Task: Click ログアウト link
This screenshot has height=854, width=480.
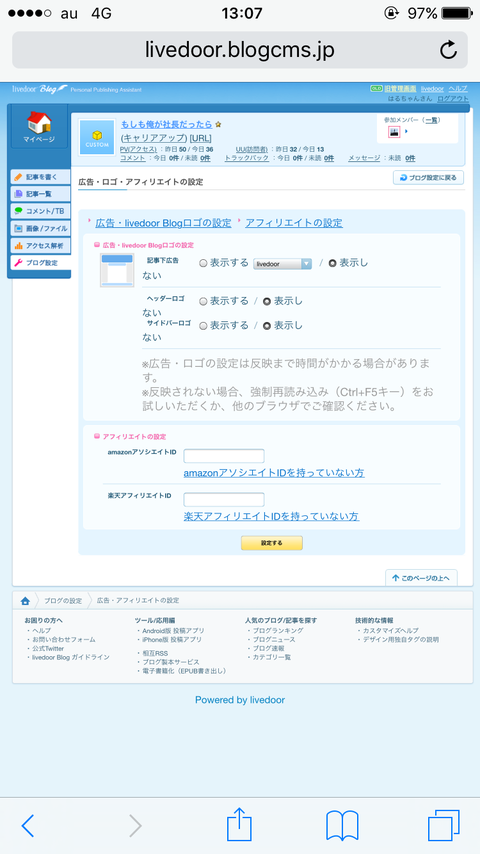Action: [x=452, y=99]
